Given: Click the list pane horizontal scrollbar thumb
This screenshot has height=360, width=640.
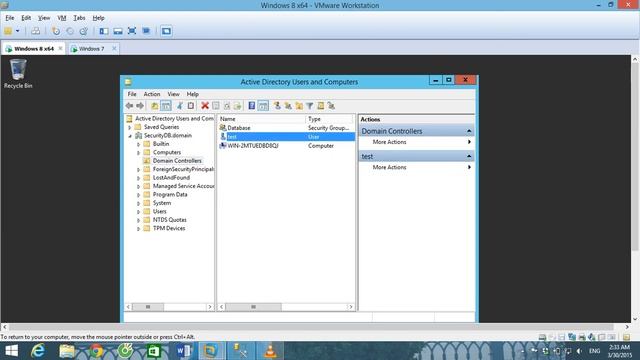Looking at the screenshot, I should (x=253, y=307).
